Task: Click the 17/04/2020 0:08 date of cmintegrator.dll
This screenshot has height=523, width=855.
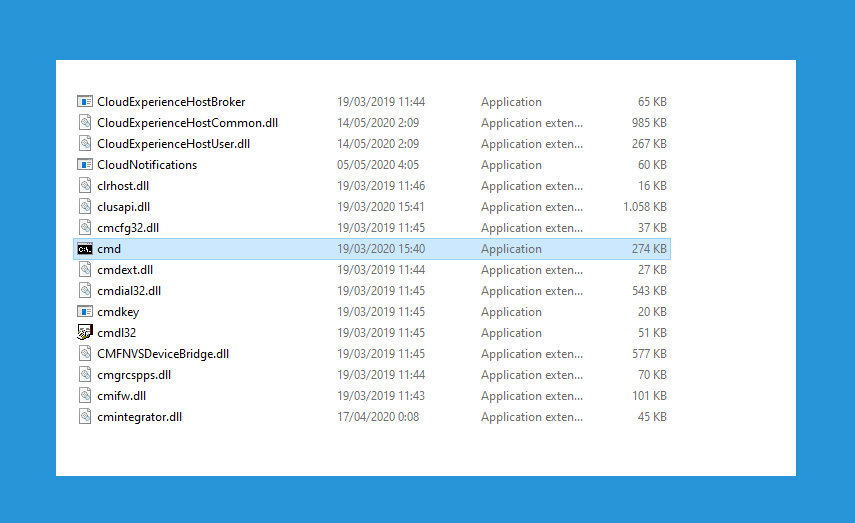Action: [x=378, y=417]
